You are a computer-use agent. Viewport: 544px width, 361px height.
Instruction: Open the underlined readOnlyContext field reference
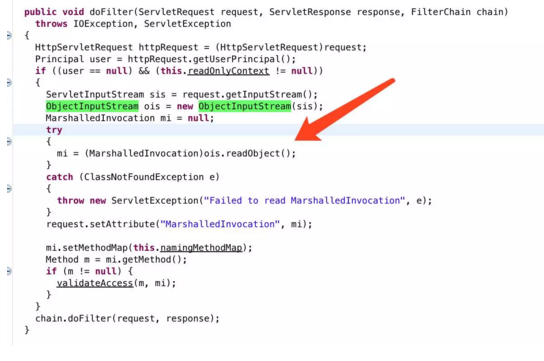(x=228, y=71)
